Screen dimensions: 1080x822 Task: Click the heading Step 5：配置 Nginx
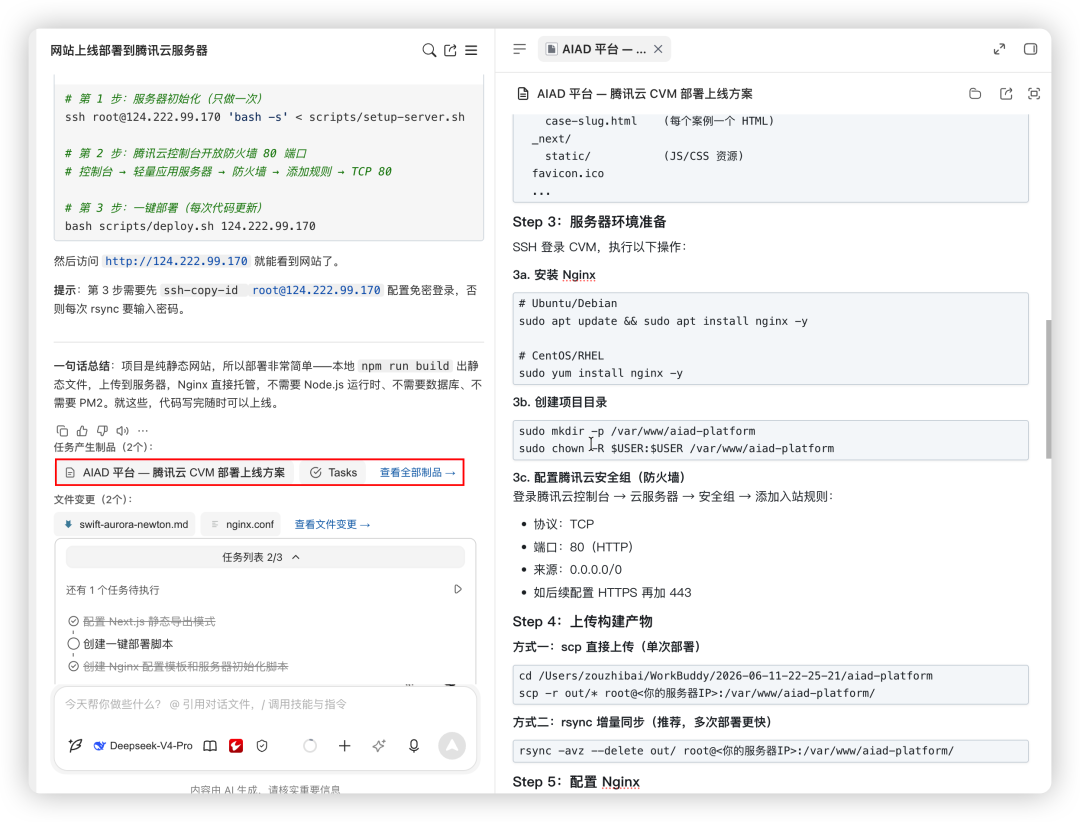coord(576,781)
